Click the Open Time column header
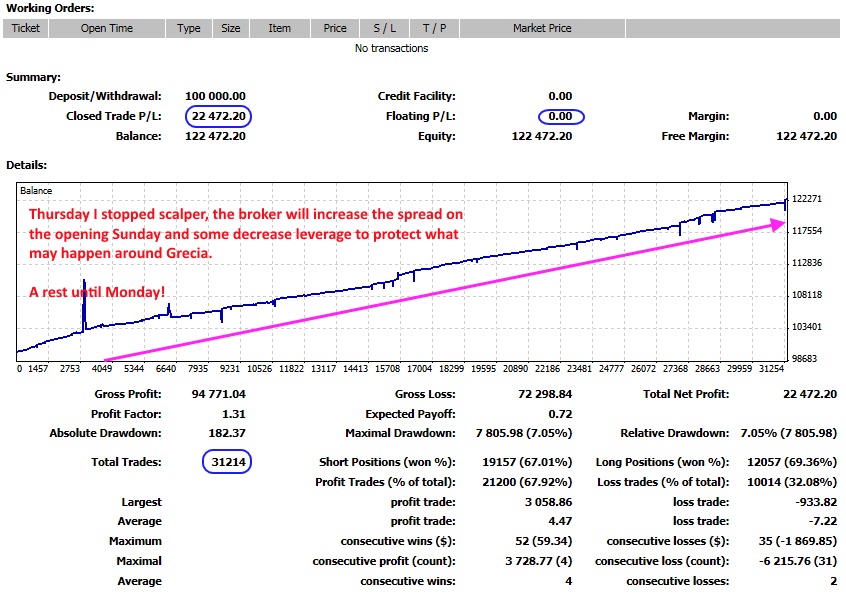846x597 pixels. [x=107, y=29]
